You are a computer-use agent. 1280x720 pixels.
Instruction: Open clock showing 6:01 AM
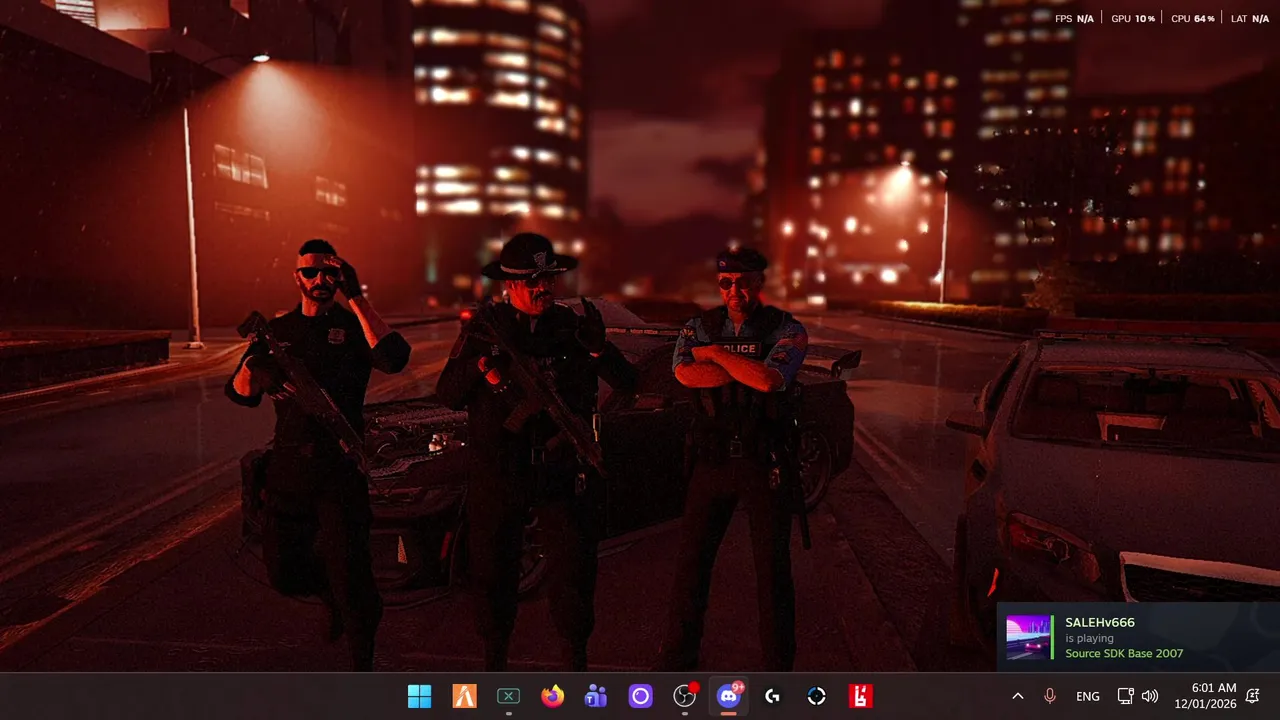click(1205, 696)
